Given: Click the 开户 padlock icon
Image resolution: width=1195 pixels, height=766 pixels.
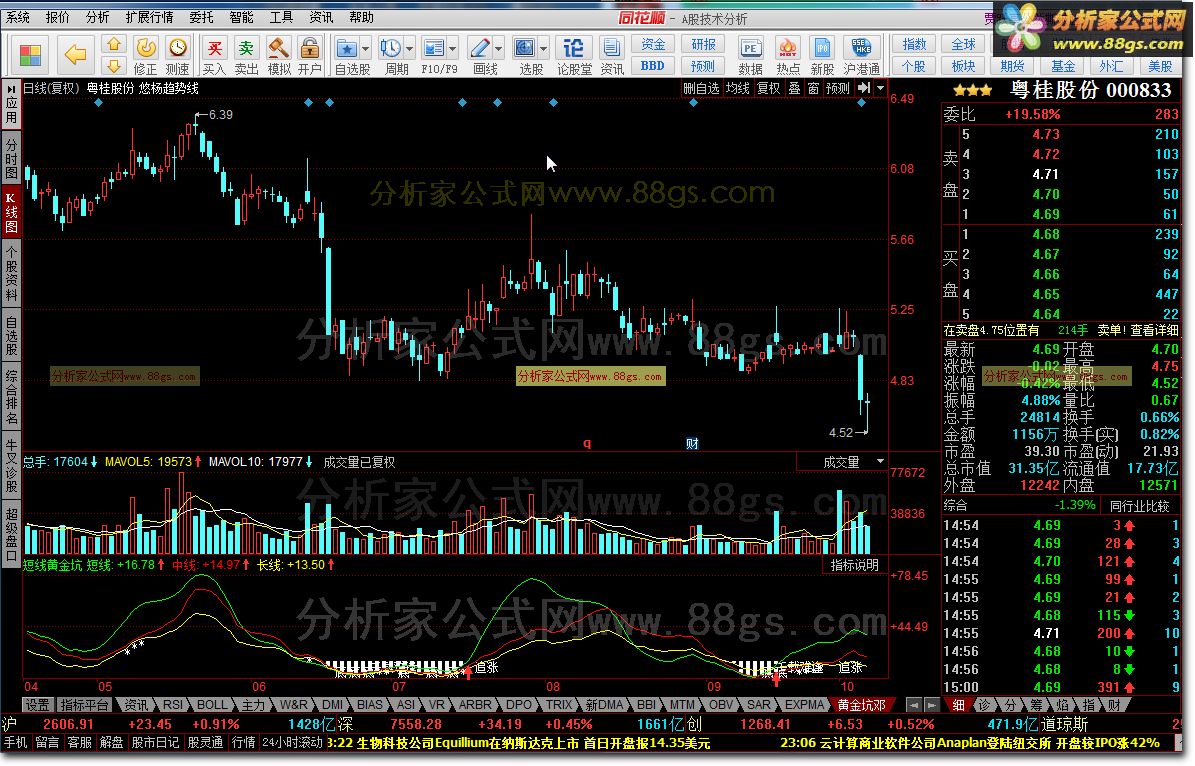Looking at the screenshot, I should tap(309, 49).
